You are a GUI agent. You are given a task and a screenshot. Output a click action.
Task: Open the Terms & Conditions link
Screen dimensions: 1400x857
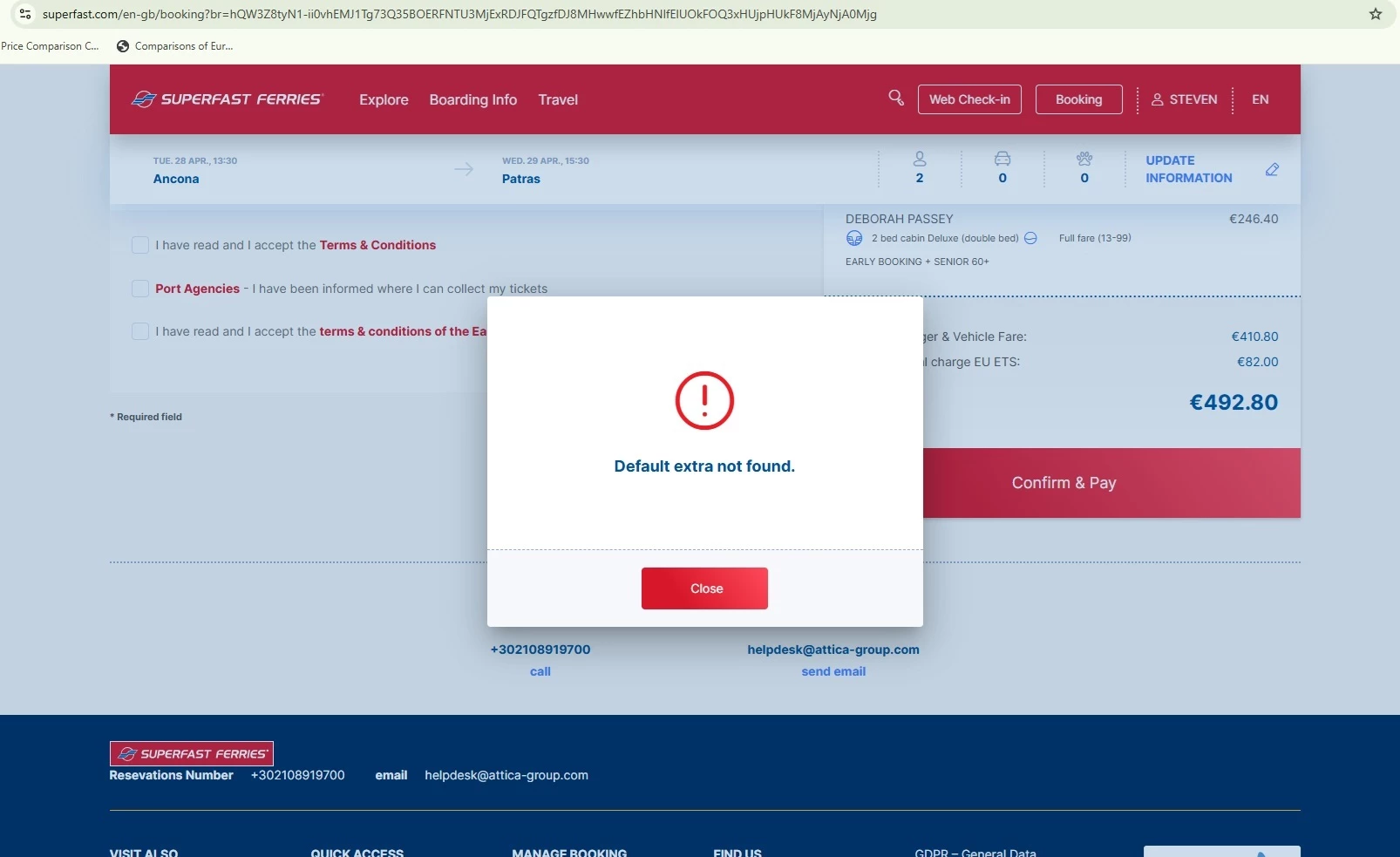(377, 245)
